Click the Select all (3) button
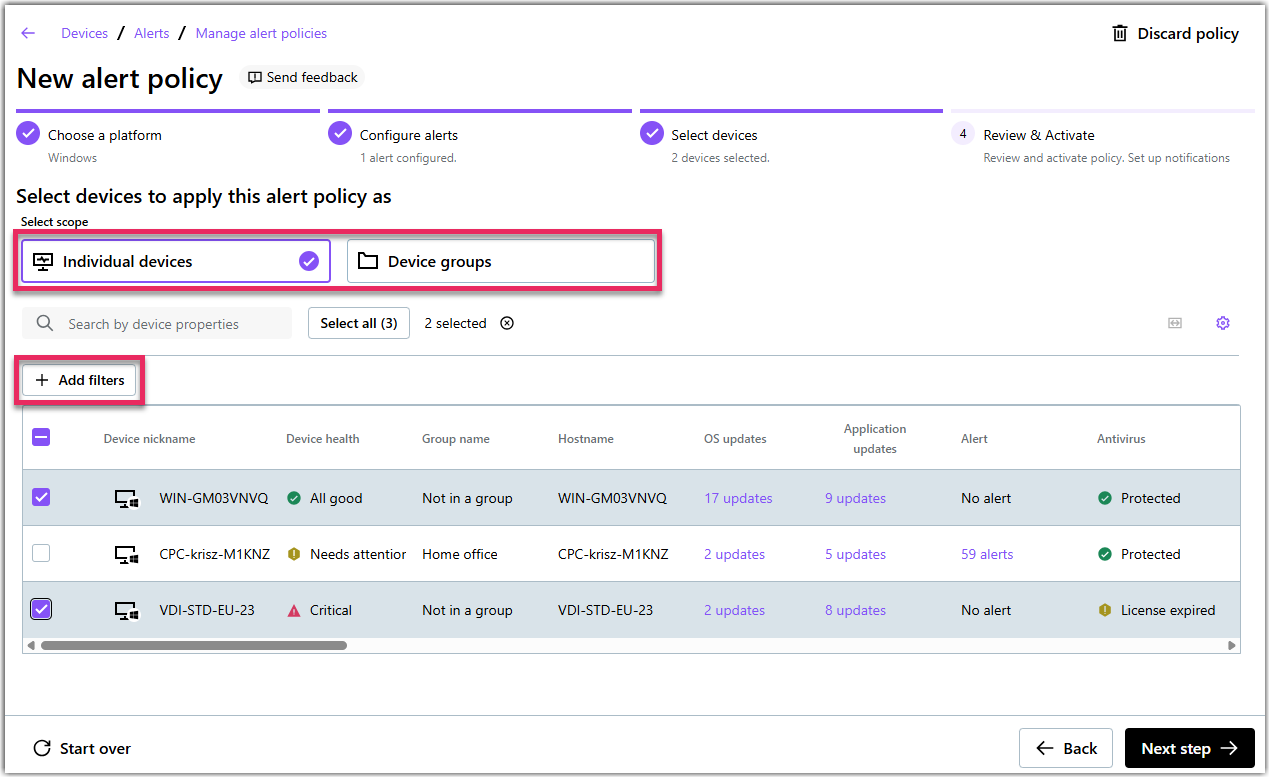 359,323
